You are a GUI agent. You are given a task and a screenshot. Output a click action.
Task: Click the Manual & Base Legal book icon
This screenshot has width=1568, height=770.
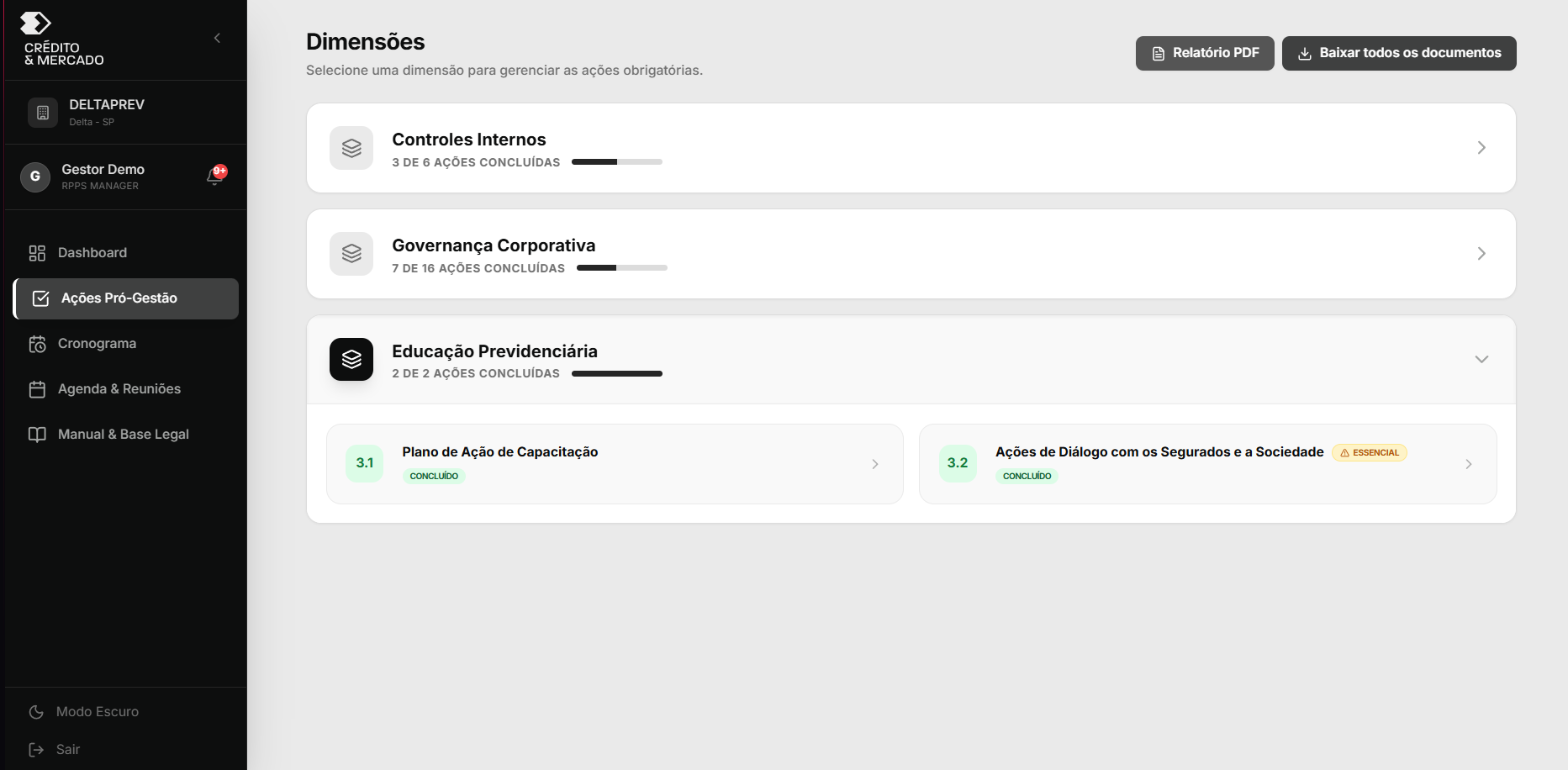click(37, 435)
